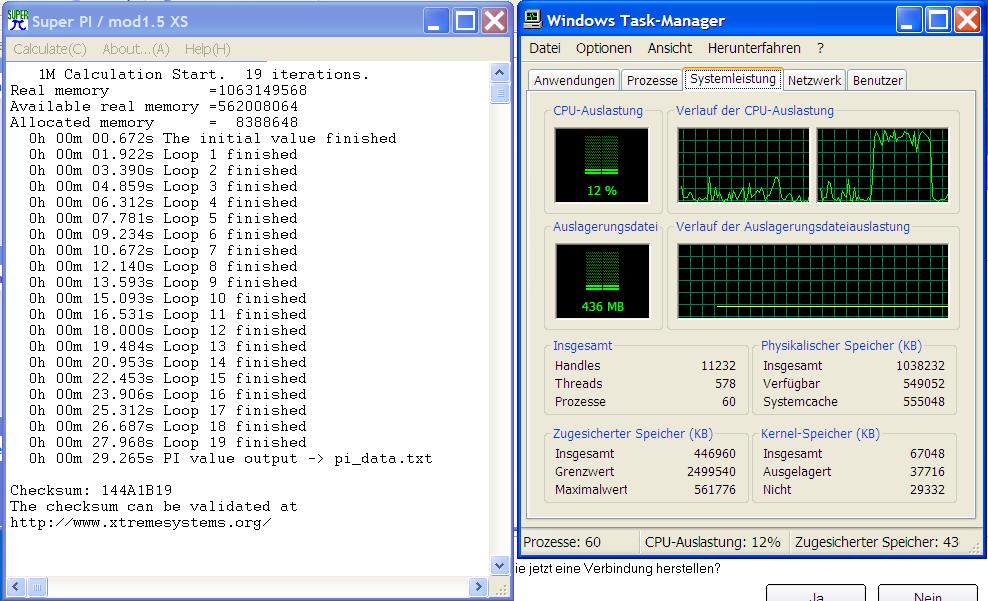
Task: Open the Calculate(C) menu
Action: coord(49,49)
